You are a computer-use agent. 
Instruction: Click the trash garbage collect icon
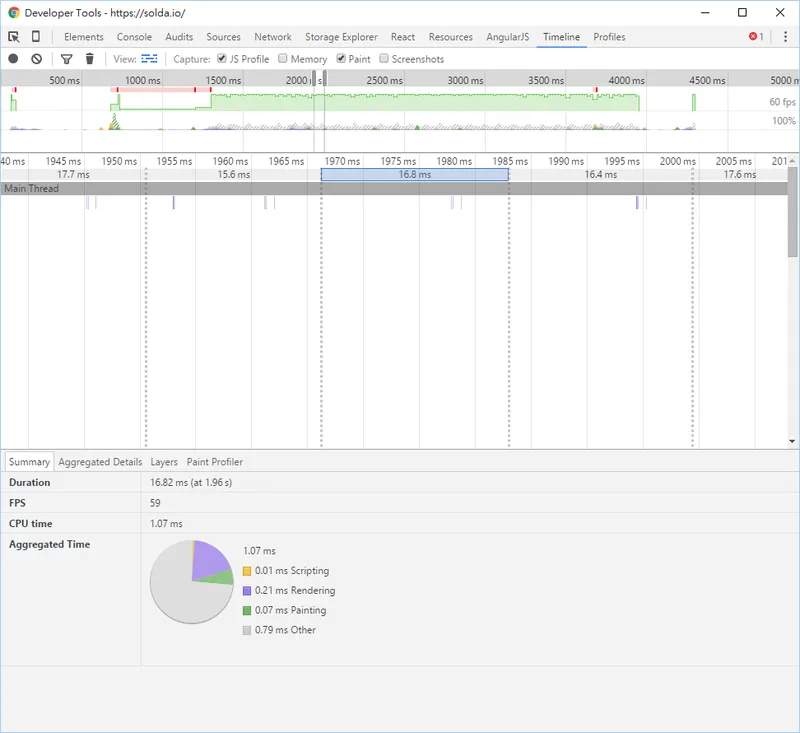tap(89, 59)
